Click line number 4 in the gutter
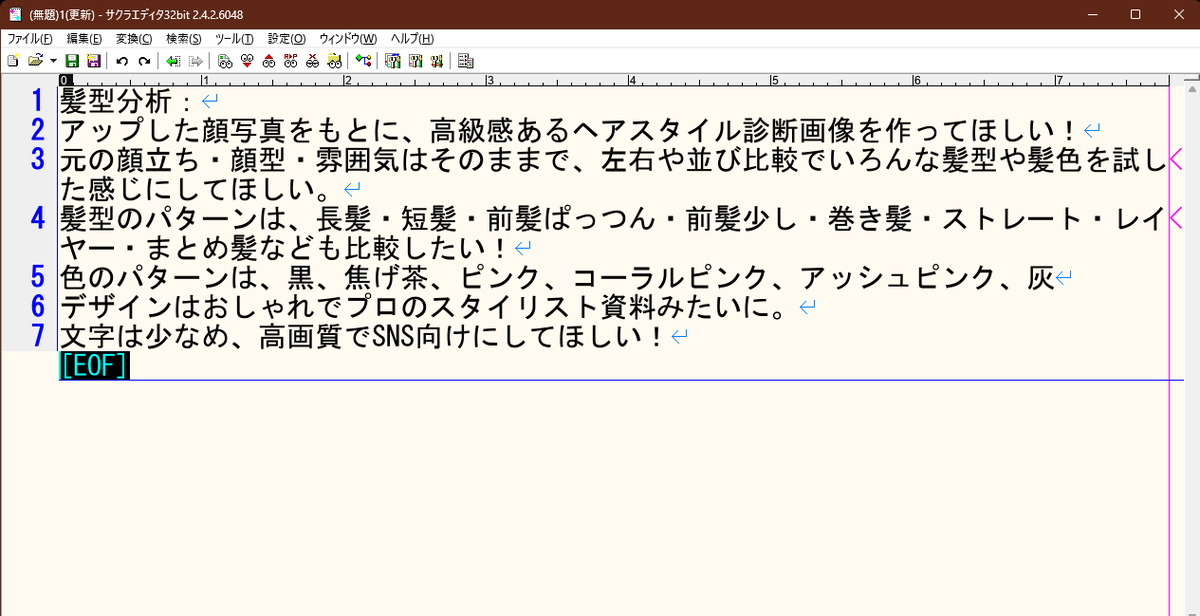1200x616 pixels. [38, 218]
